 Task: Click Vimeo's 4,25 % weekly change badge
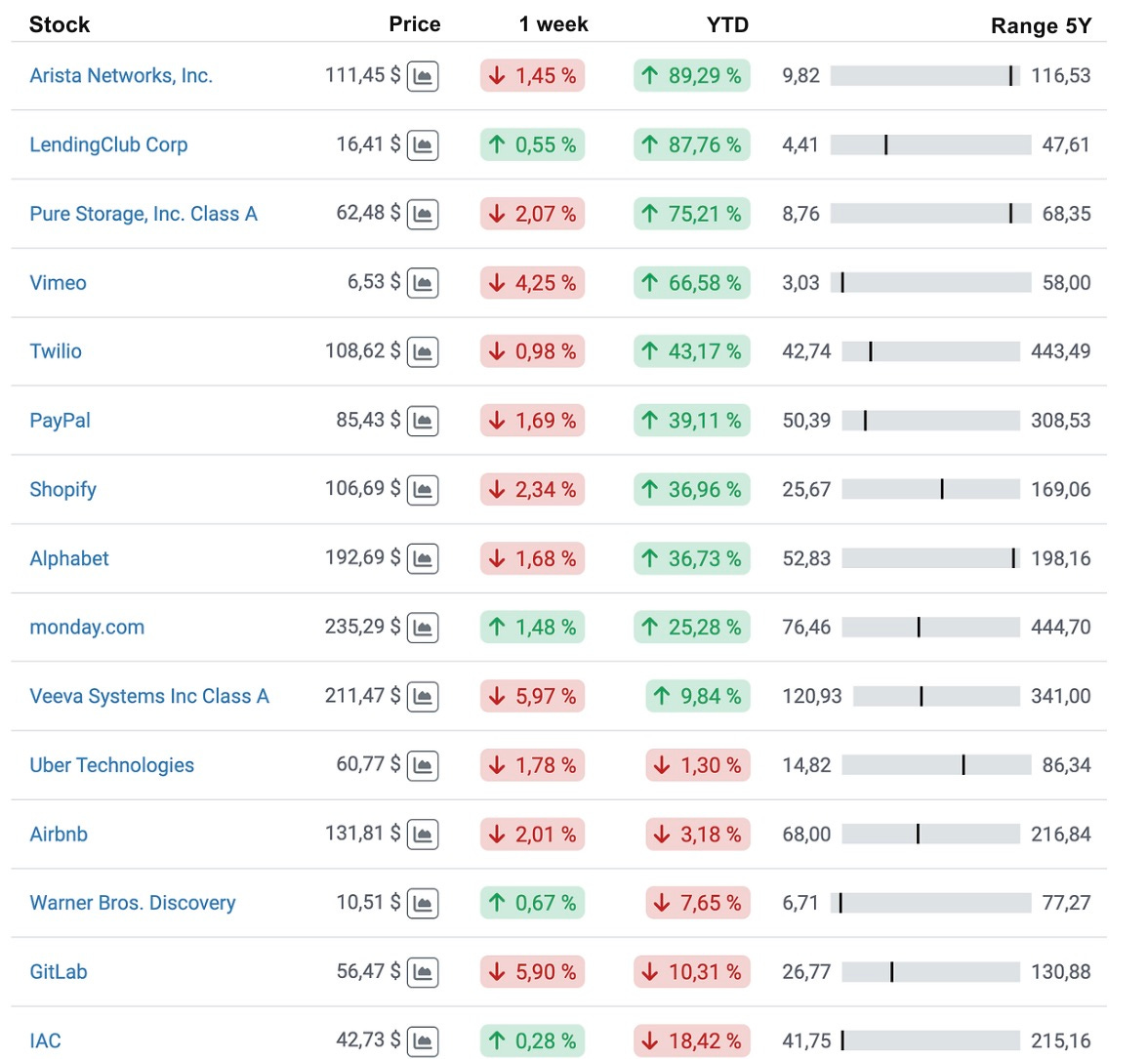point(532,282)
